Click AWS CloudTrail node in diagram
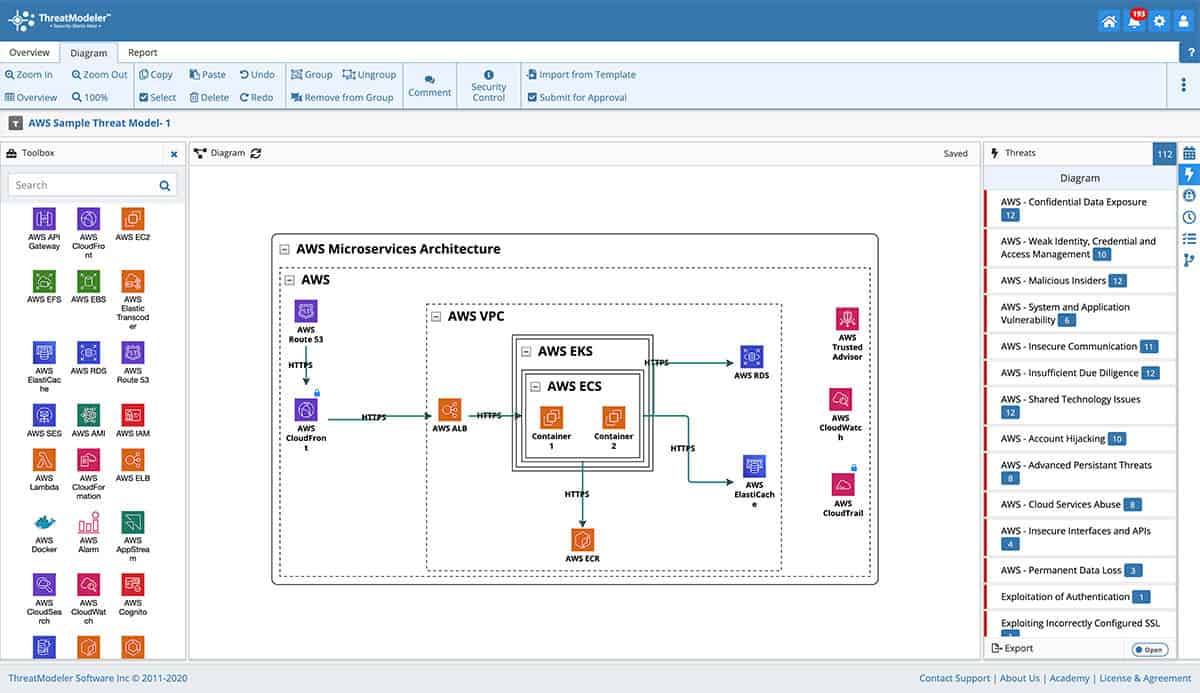The width and height of the screenshot is (1200, 693). pyautogui.click(x=843, y=485)
